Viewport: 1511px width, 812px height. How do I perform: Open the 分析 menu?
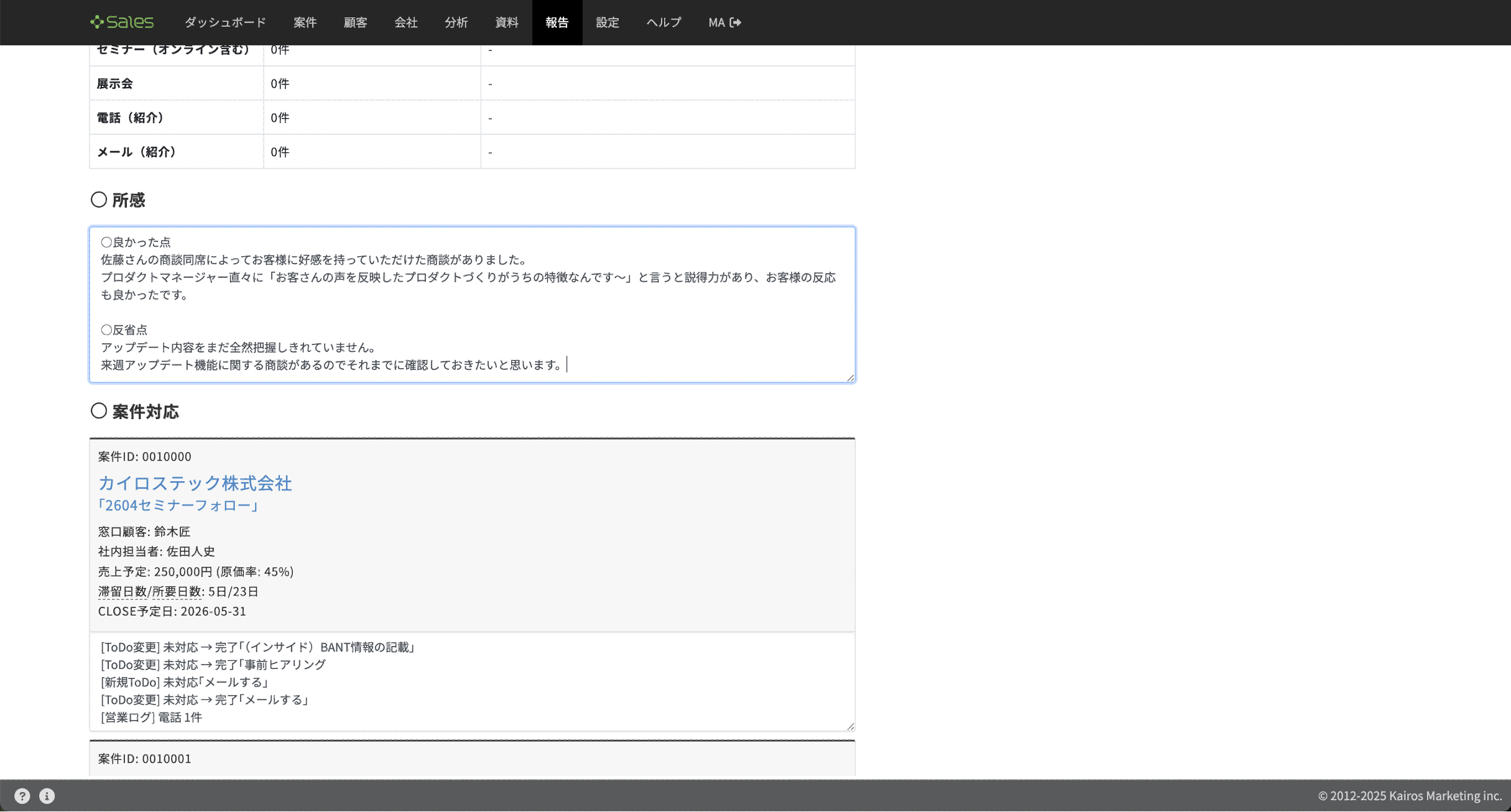click(x=456, y=22)
